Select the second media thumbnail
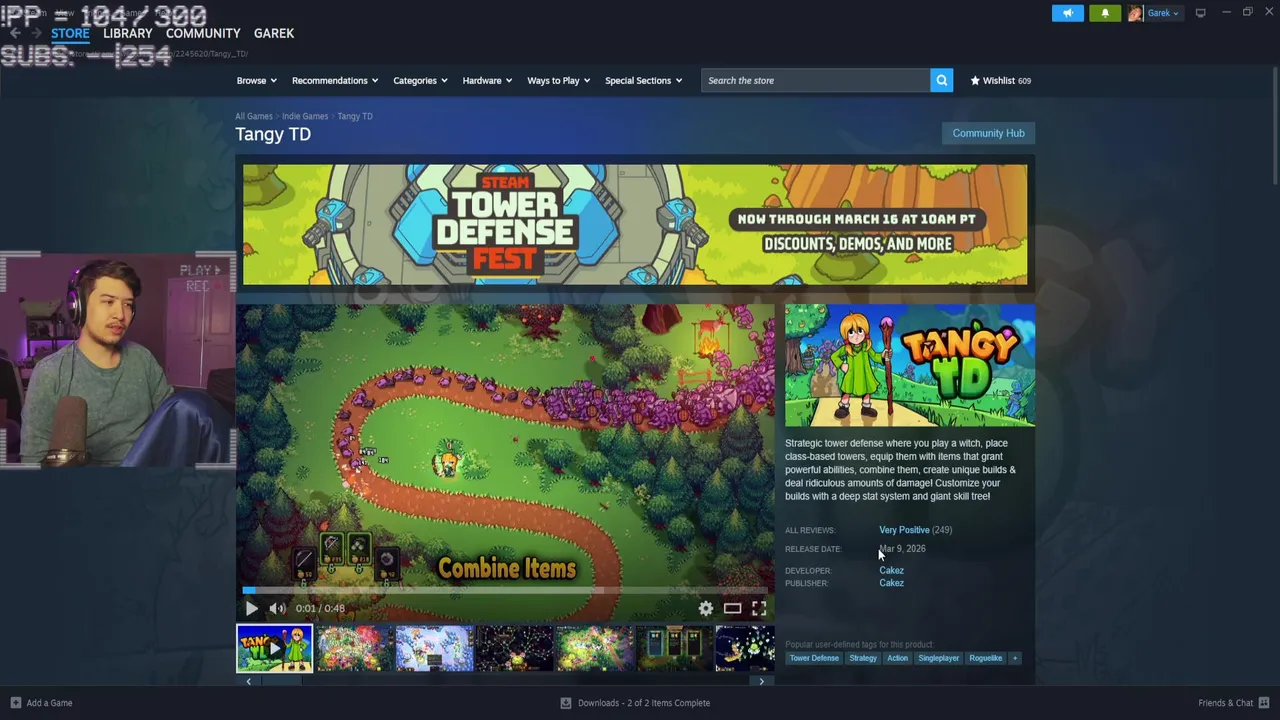Viewport: 1280px width, 720px height. pyautogui.click(x=354, y=648)
